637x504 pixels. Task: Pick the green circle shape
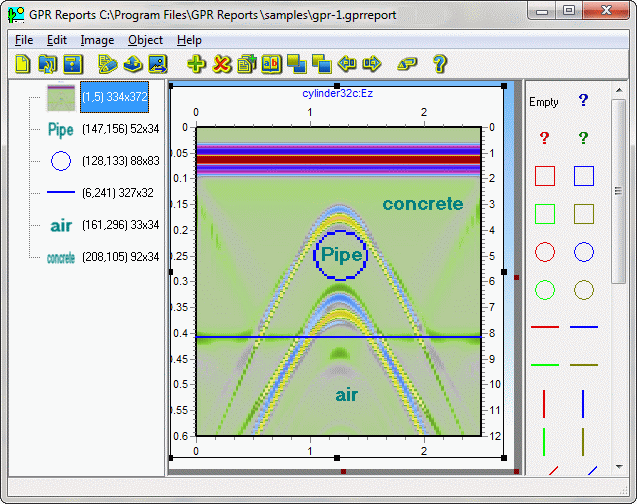coord(545,290)
